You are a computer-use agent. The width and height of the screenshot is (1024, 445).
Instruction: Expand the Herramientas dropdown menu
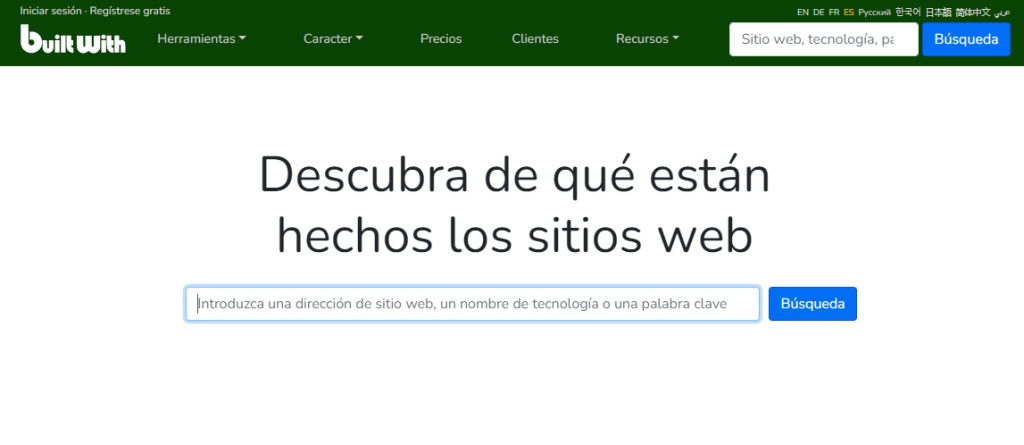pos(201,39)
